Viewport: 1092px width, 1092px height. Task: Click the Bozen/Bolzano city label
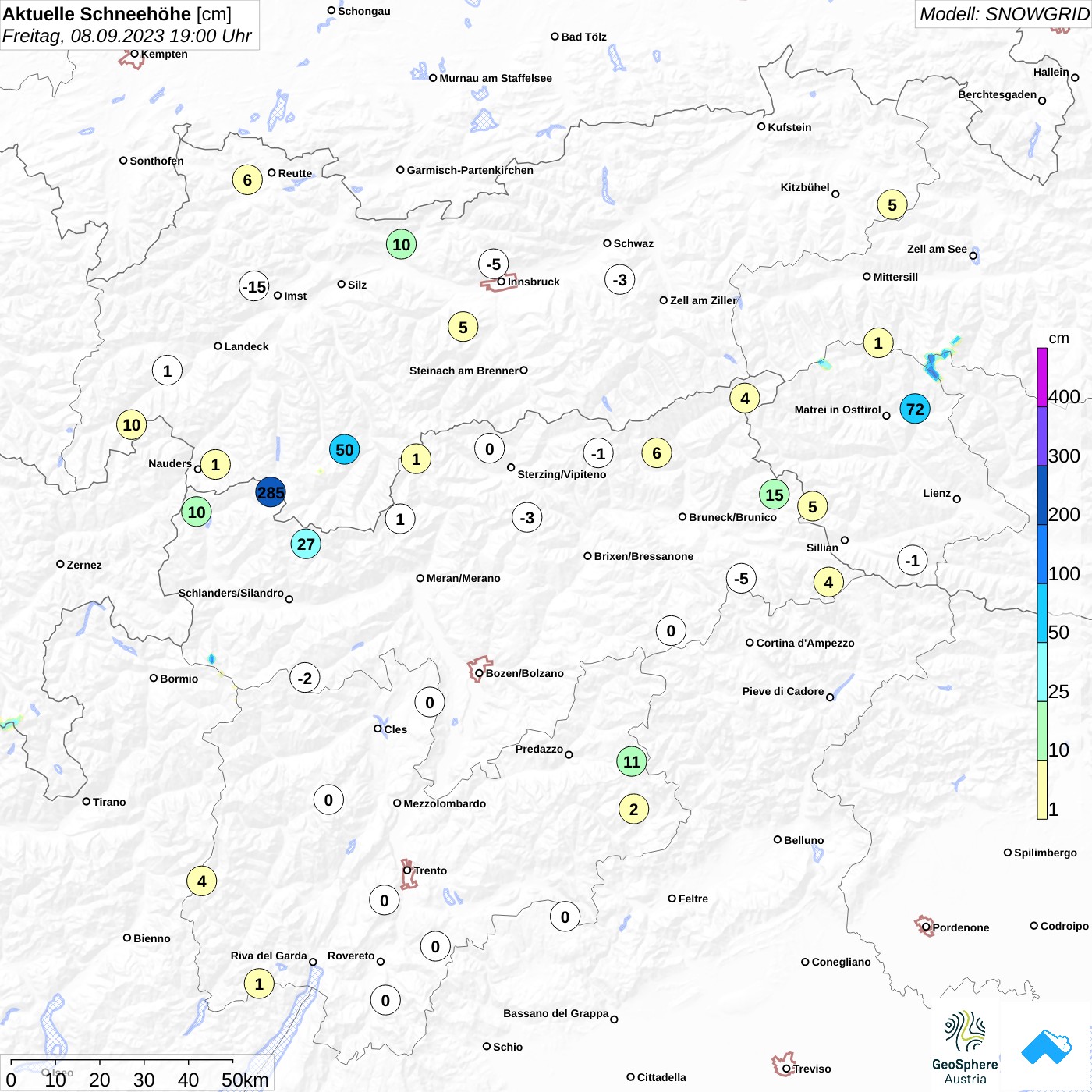[525, 673]
